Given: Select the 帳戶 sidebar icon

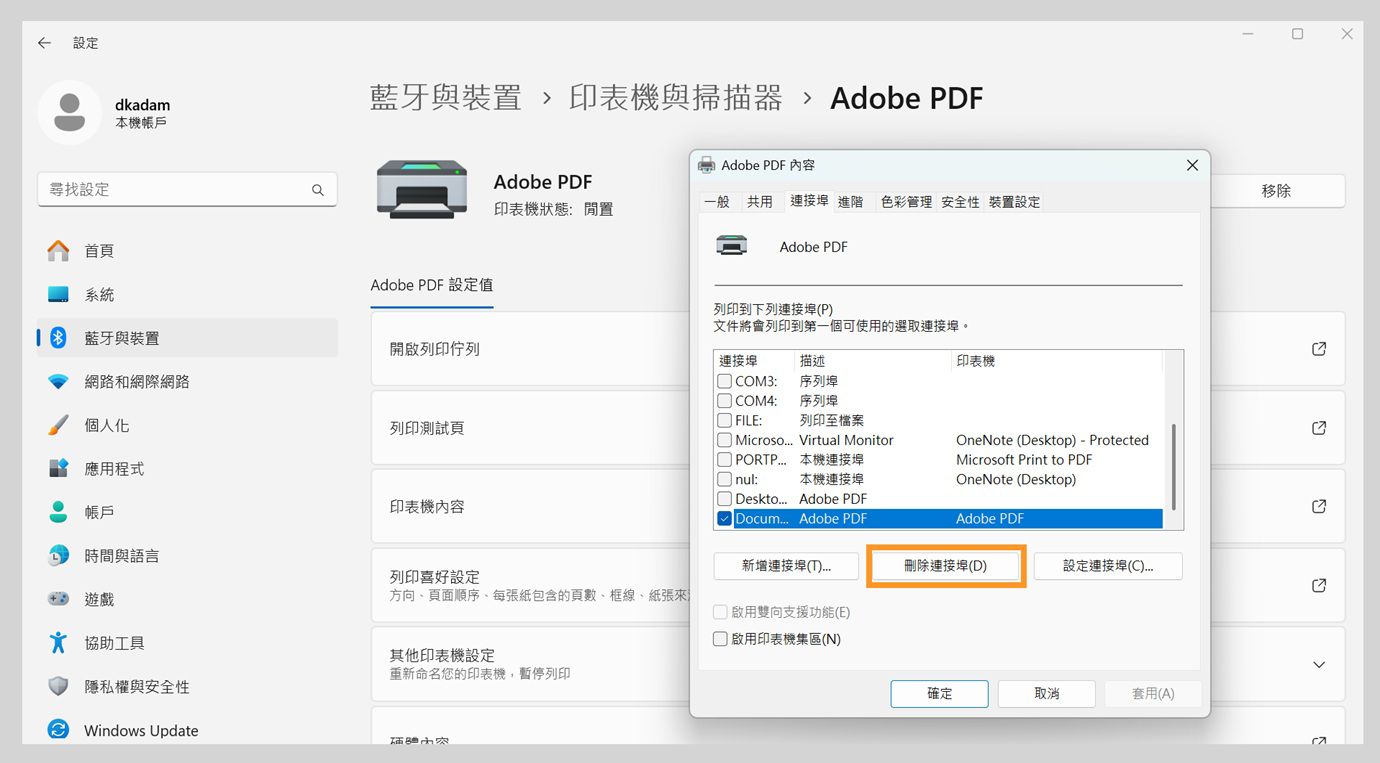Looking at the screenshot, I should [x=57, y=512].
